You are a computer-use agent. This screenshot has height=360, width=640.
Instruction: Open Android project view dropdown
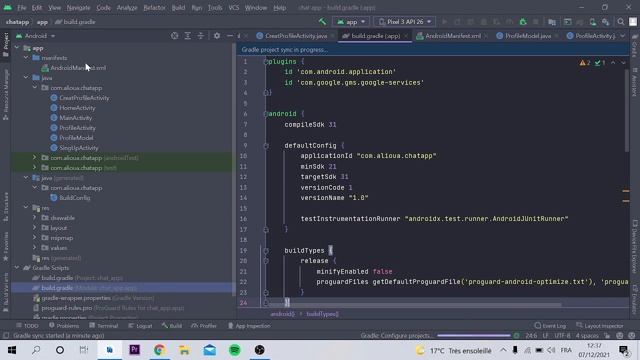36,36
